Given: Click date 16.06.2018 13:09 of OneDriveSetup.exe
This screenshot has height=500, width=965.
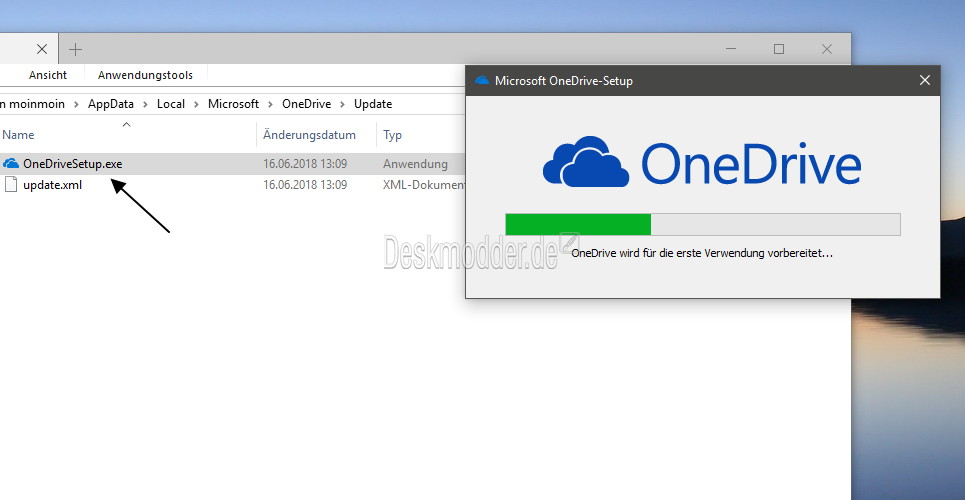Looking at the screenshot, I should point(305,164).
